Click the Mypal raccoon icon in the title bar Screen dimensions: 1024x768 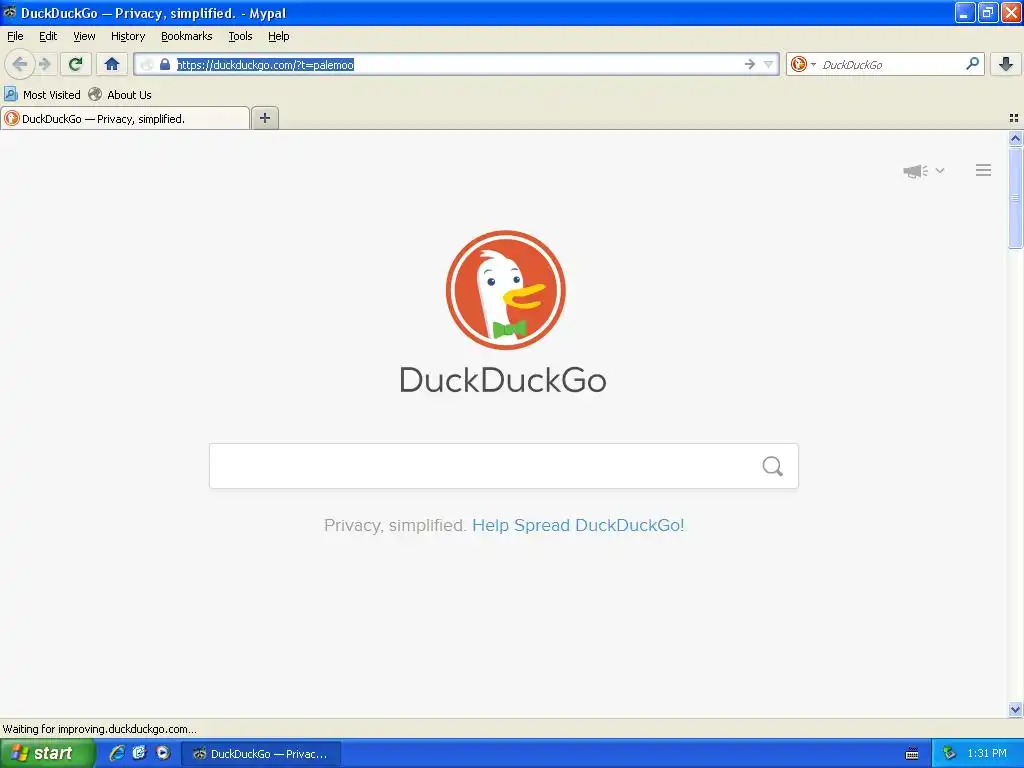[x=10, y=12]
